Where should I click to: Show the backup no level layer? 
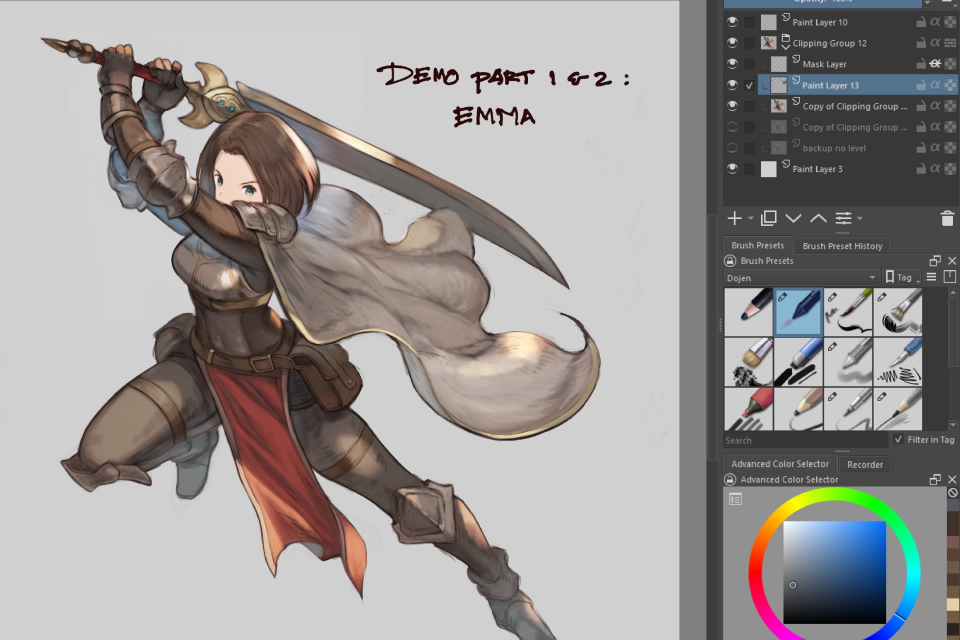tap(732, 148)
